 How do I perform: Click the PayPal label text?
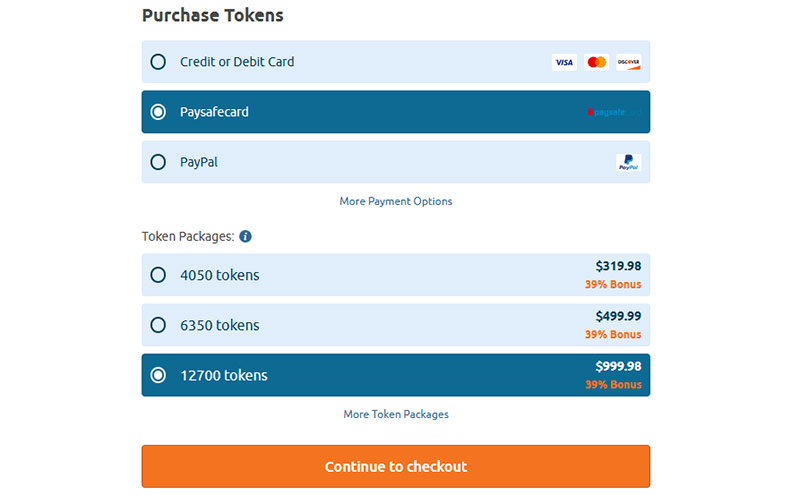point(199,162)
